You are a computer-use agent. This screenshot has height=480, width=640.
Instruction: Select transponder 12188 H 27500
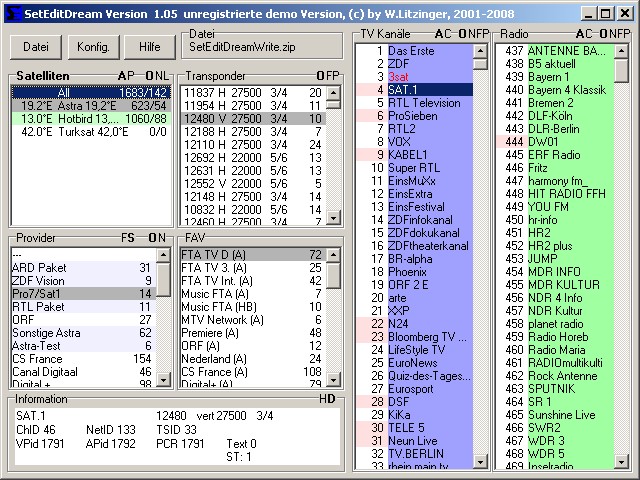click(x=253, y=132)
